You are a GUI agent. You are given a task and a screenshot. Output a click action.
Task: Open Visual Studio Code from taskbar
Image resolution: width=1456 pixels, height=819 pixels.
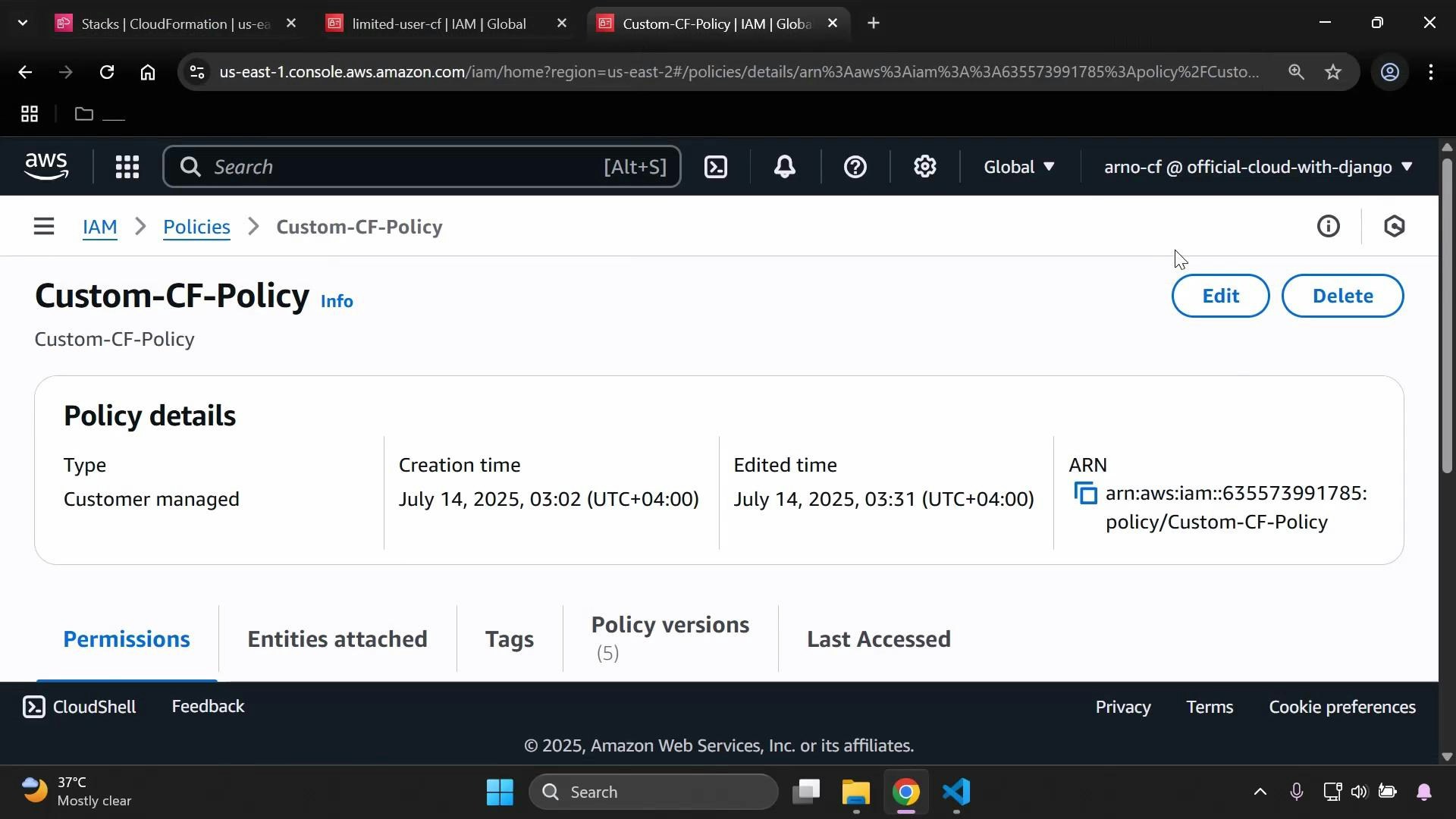pyautogui.click(x=956, y=792)
